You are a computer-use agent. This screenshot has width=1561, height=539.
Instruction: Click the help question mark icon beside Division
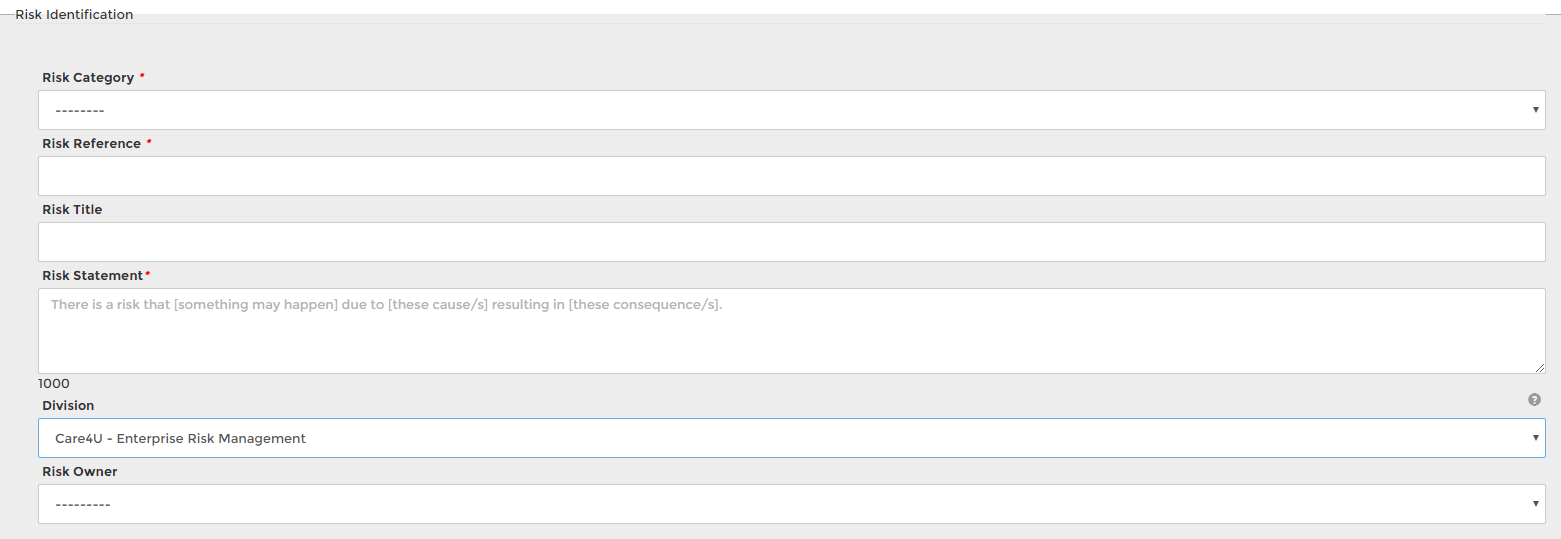[1534, 399]
